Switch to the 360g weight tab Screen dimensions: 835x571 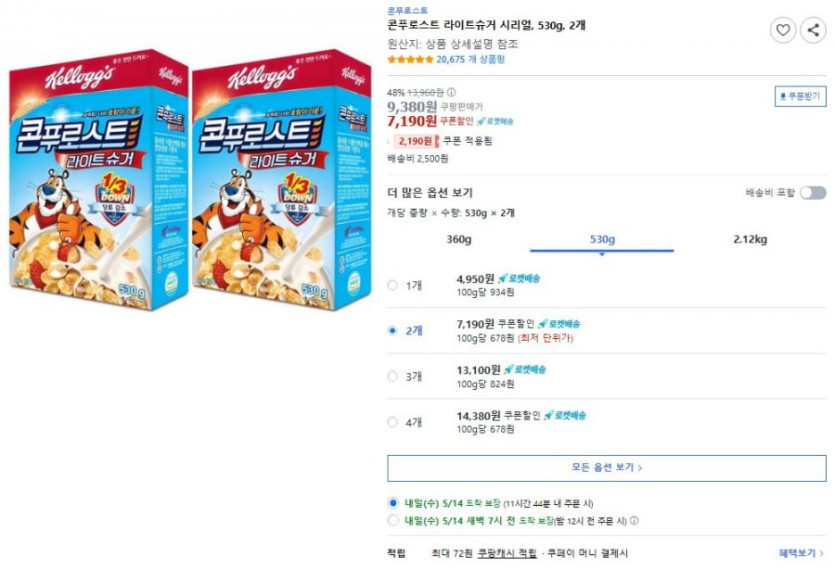click(x=459, y=239)
